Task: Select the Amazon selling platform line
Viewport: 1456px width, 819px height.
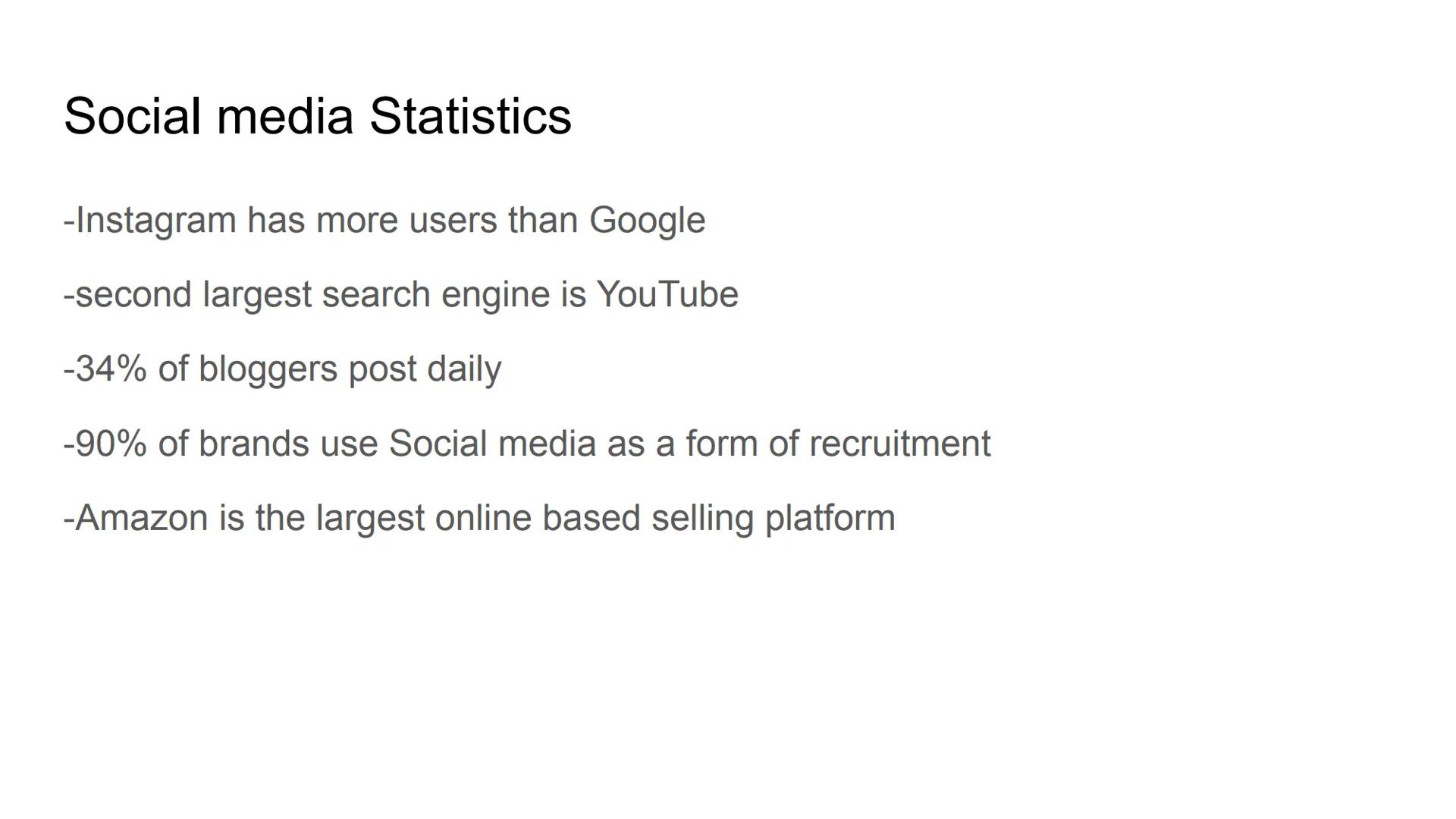Action: pyautogui.click(x=479, y=518)
